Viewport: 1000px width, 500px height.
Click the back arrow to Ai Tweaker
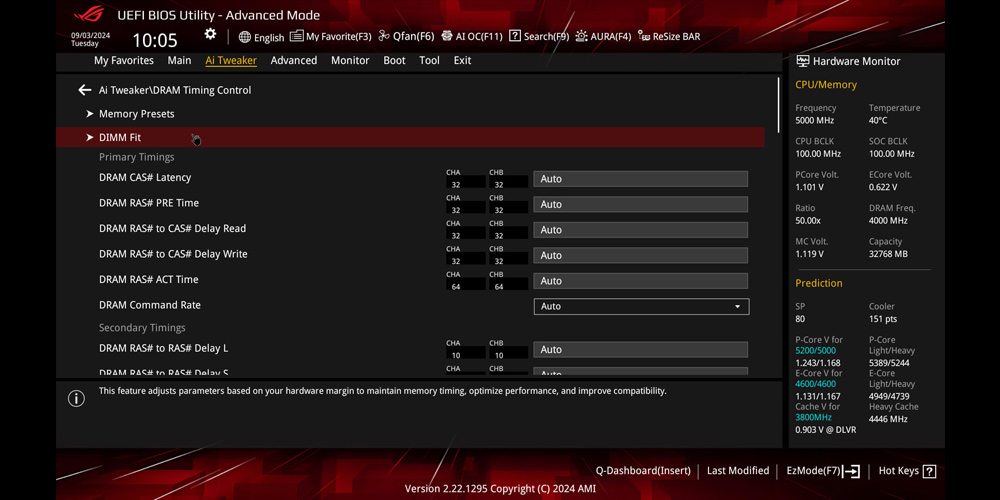pos(84,90)
